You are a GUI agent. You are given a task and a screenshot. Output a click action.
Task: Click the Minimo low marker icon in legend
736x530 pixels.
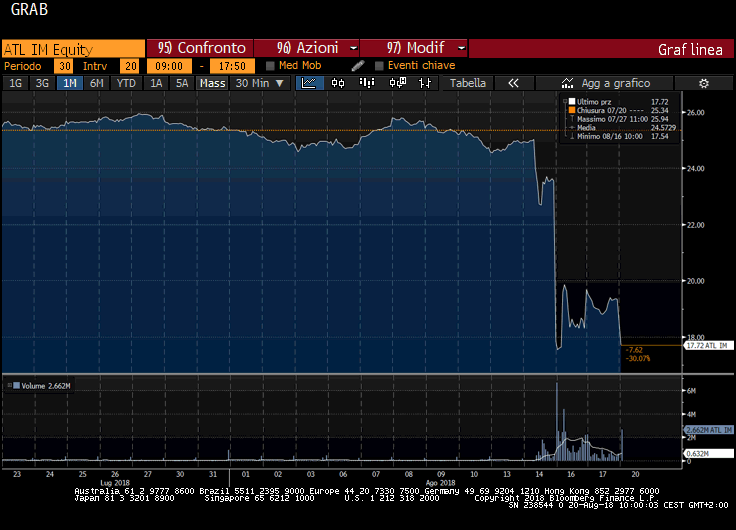572,136
